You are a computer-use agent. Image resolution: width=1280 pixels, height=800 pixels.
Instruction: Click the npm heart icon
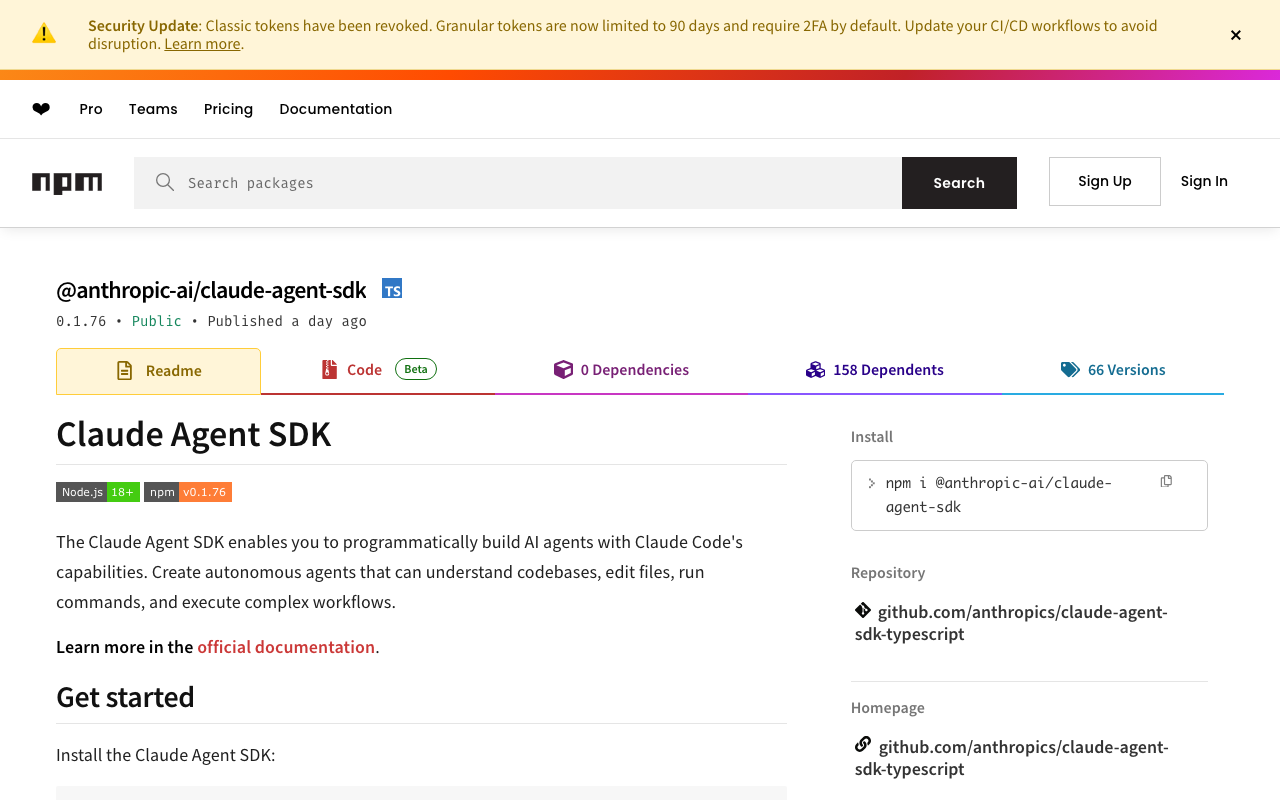tap(41, 109)
